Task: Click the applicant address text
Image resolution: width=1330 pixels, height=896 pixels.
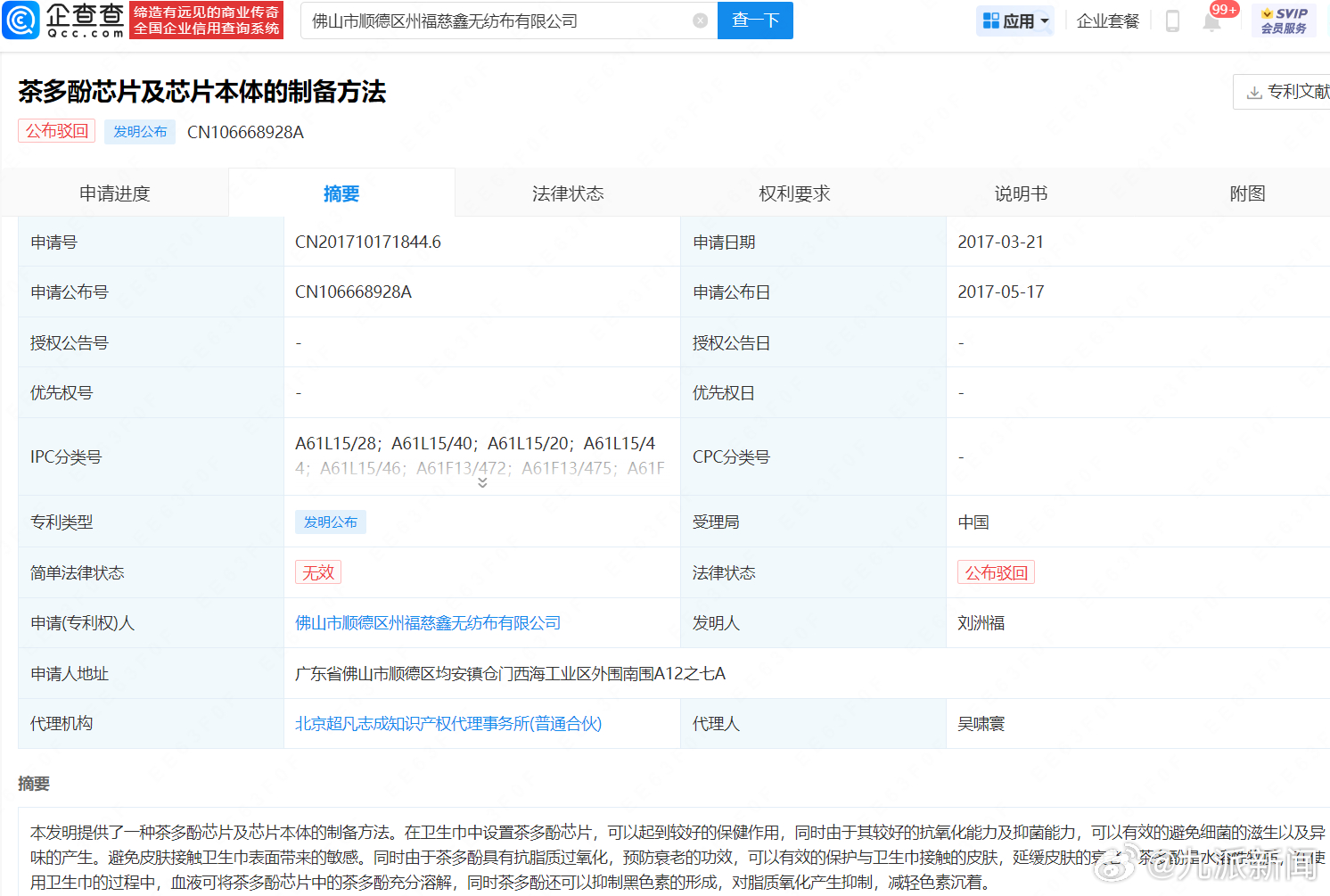Action: [511, 674]
